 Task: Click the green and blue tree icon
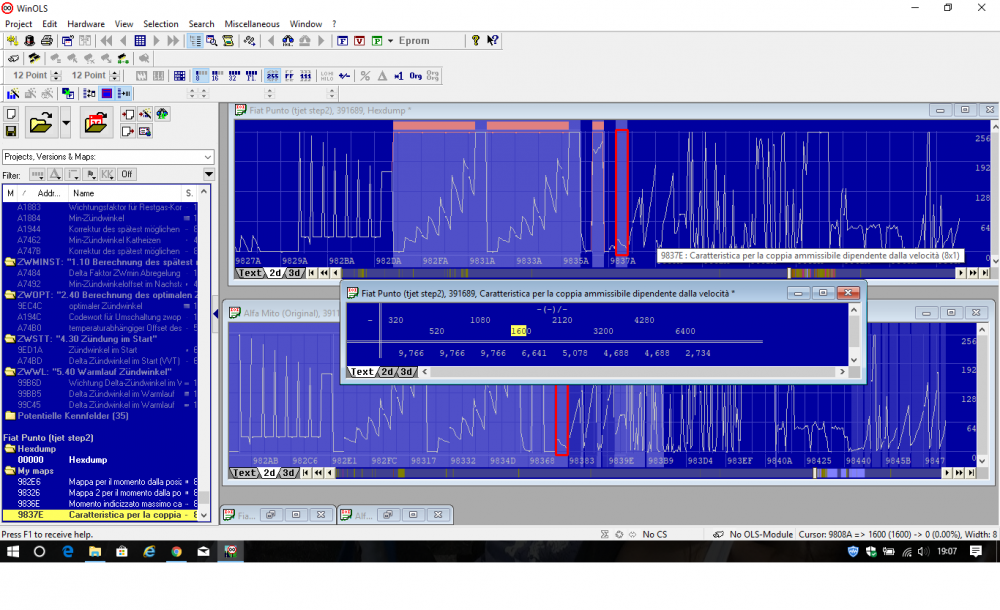point(163,115)
